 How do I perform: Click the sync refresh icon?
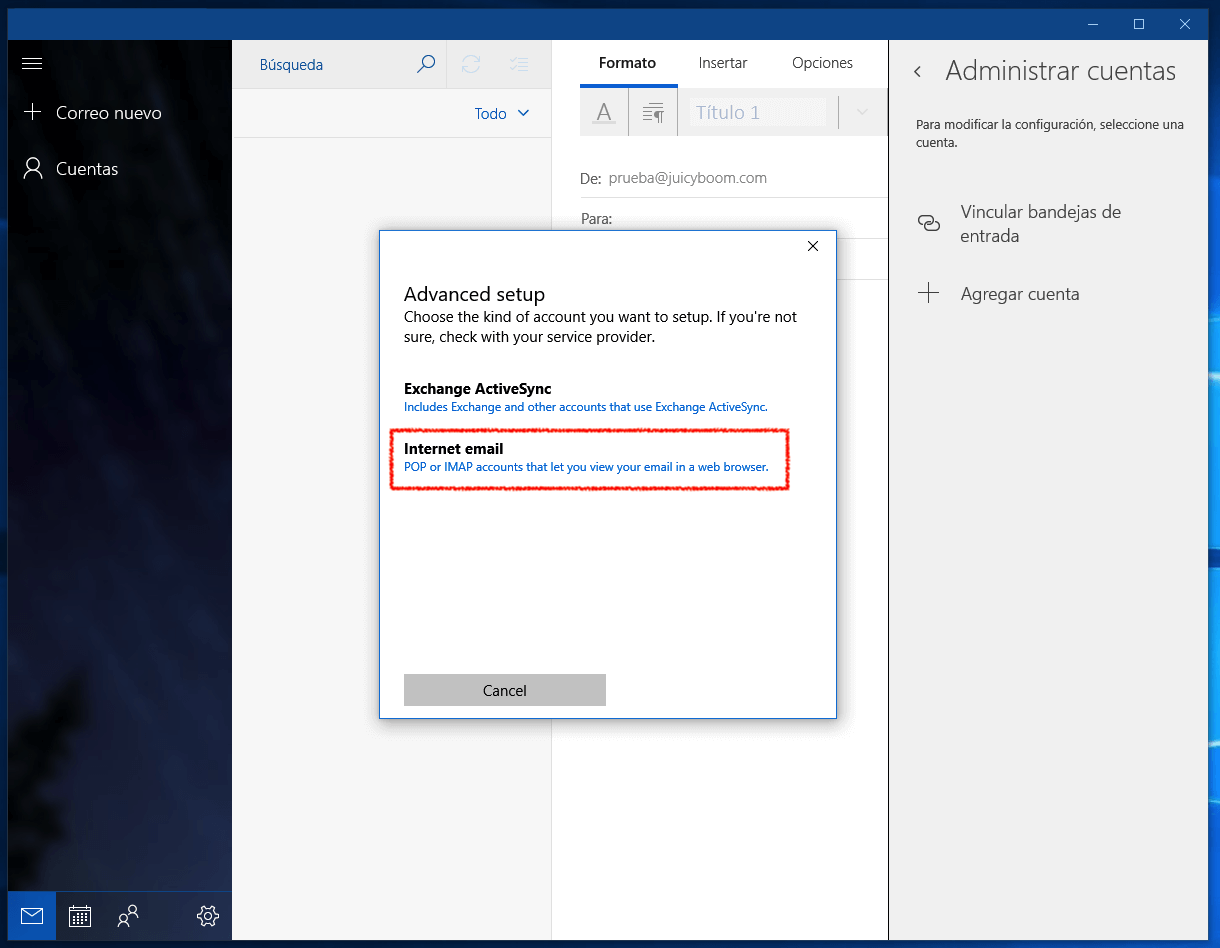click(x=471, y=64)
